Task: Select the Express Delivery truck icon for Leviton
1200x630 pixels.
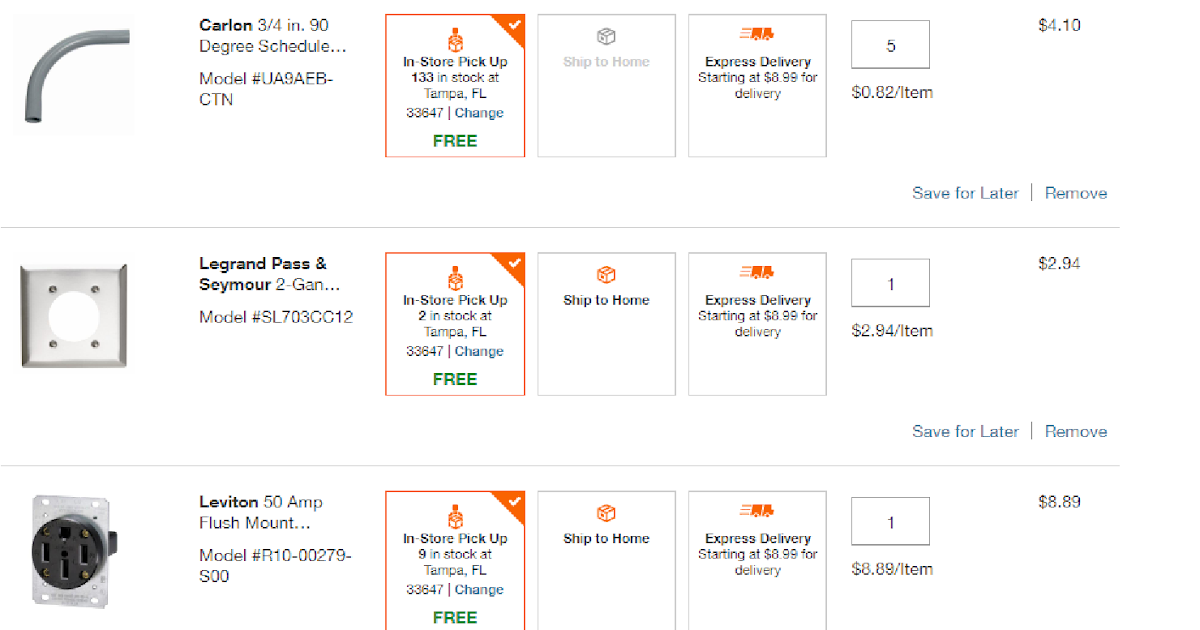Action: pyautogui.click(x=757, y=511)
